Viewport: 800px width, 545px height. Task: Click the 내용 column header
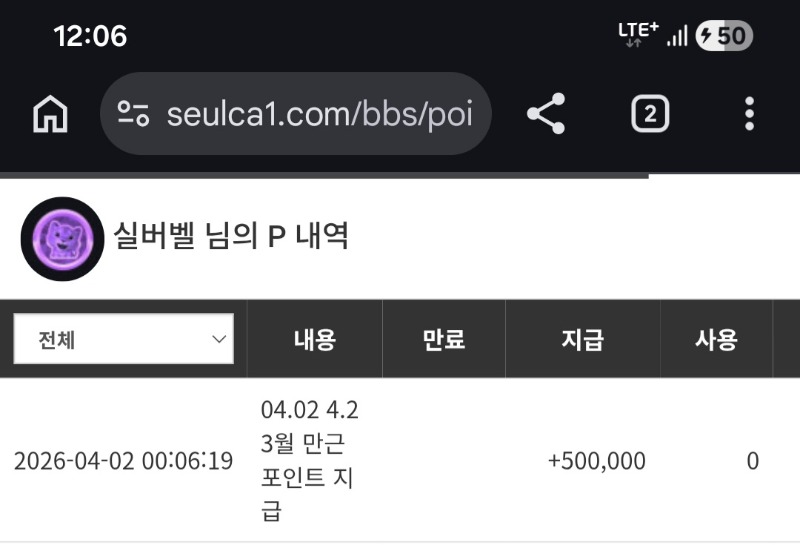click(x=314, y=339)
